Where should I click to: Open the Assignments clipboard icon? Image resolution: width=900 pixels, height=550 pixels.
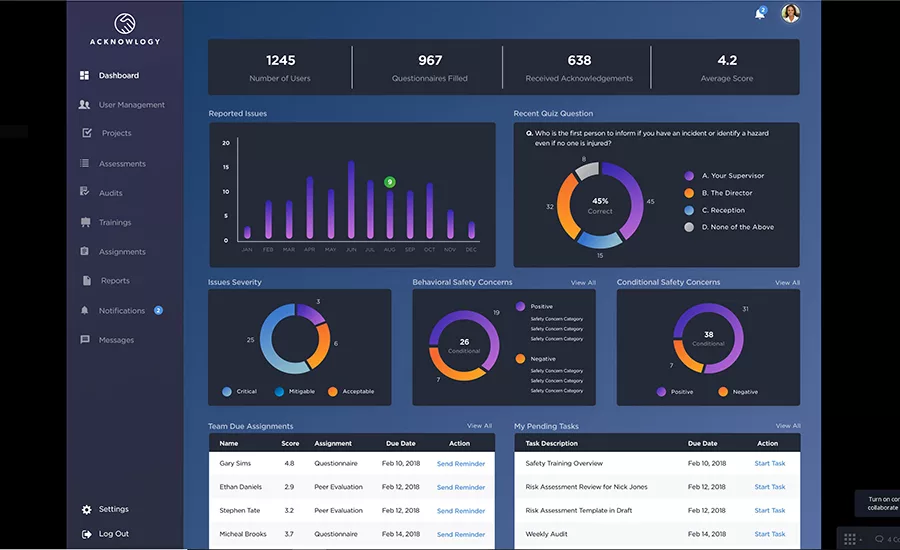84,251
